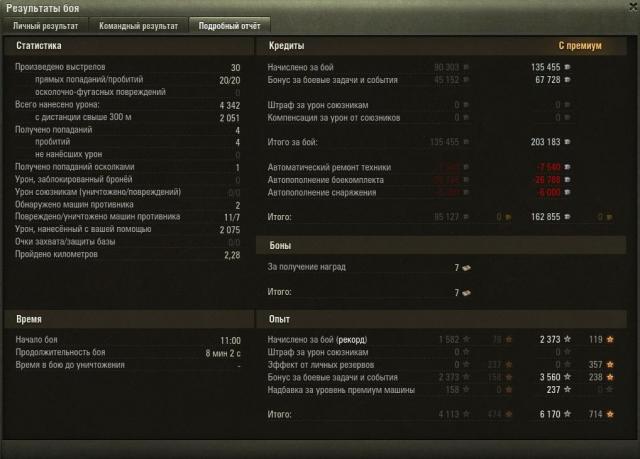
Task: Click orange star icon next to 119
Action: (610, 339)
